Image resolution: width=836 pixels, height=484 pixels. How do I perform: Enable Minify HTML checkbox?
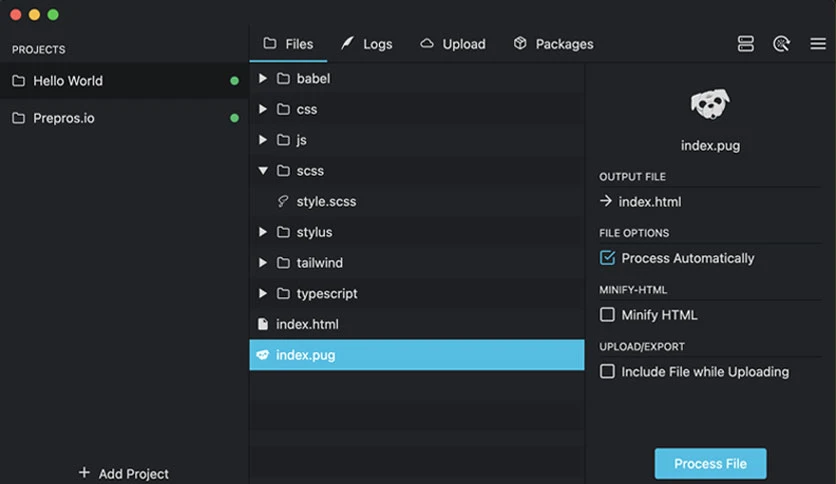607,314
